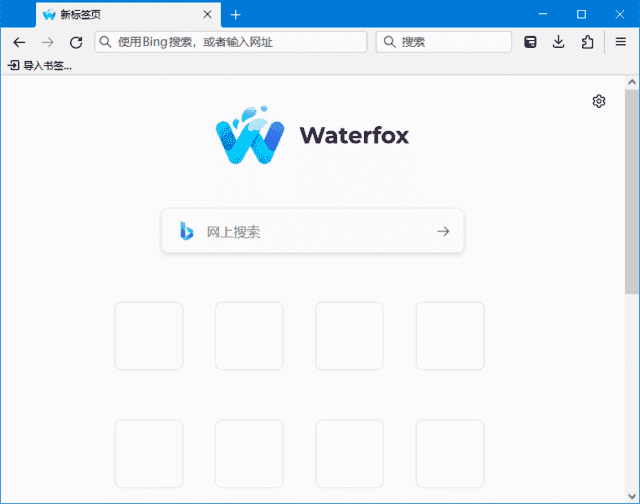Open a new tab with plus button
Viewport: 640px width, 504px height.
coord(236,14)
